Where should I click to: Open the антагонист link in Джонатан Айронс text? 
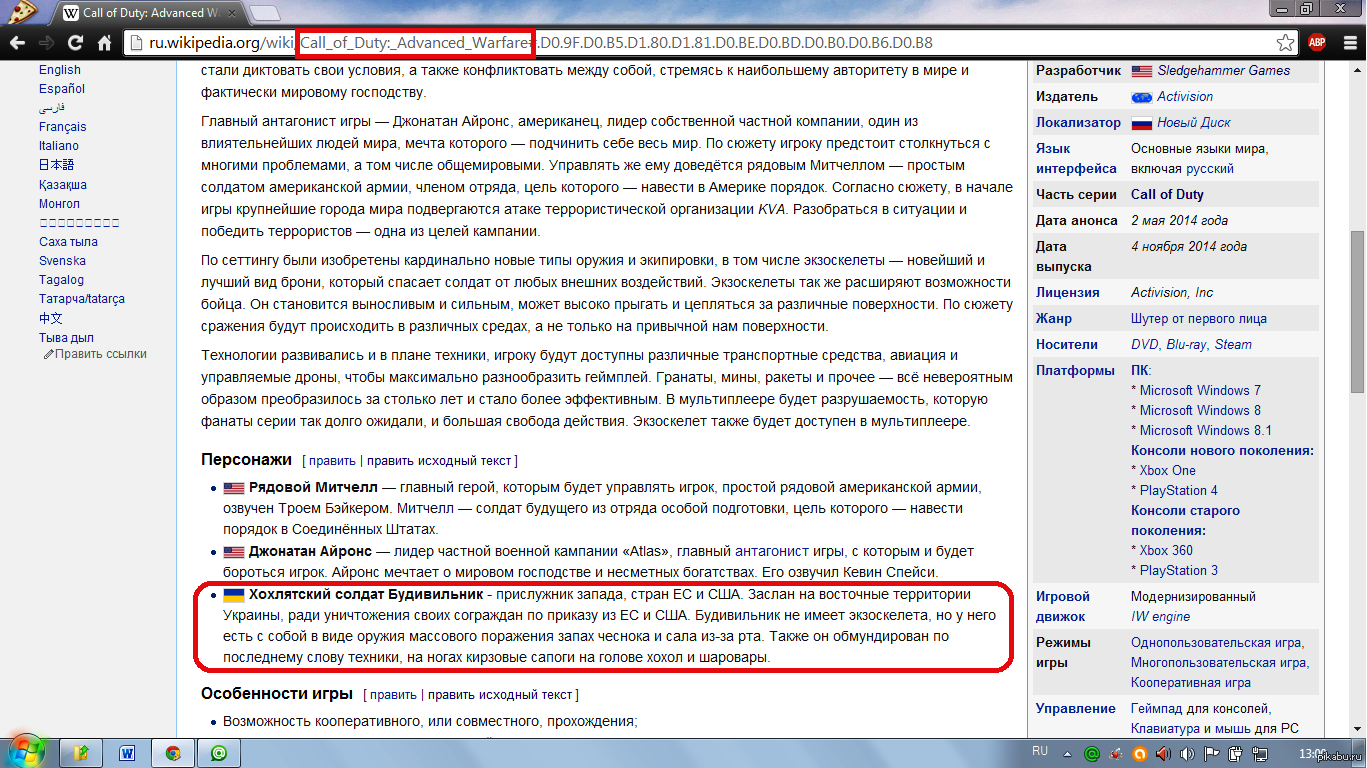click(773, 552)
